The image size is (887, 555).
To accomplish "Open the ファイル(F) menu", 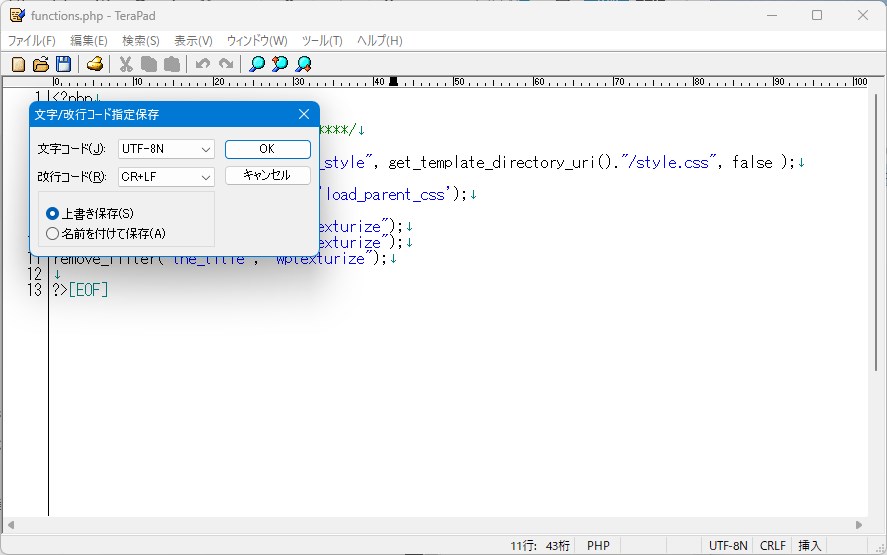I will tap(32, 41).
